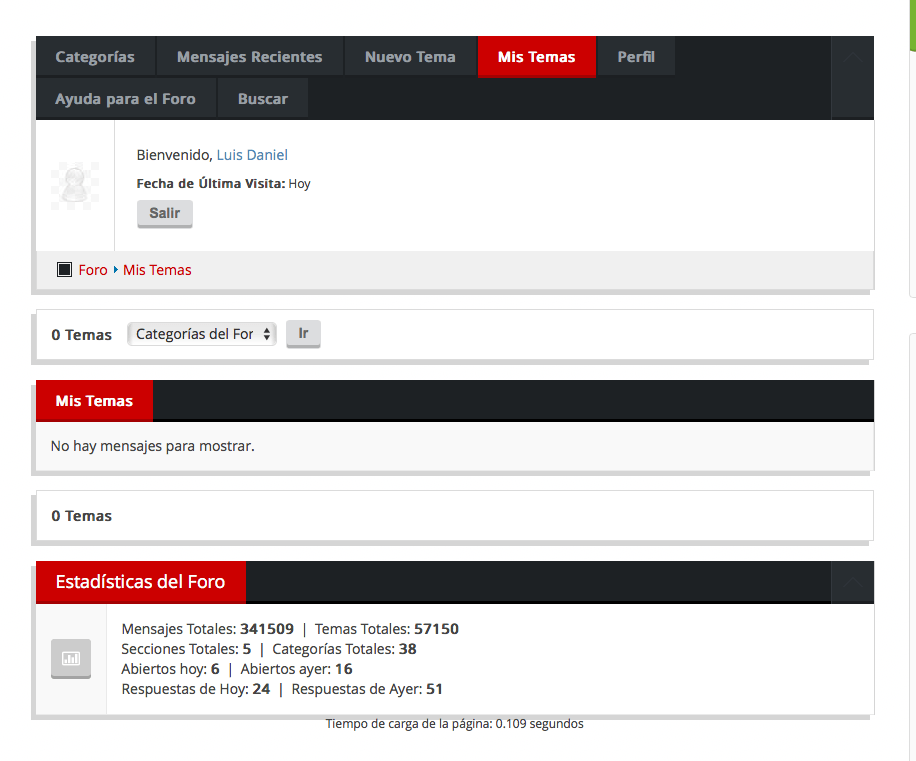Click the 'Tiempo de carga de la página' text
This screenshot has height=761, width=916.
(x=454, y=724)
